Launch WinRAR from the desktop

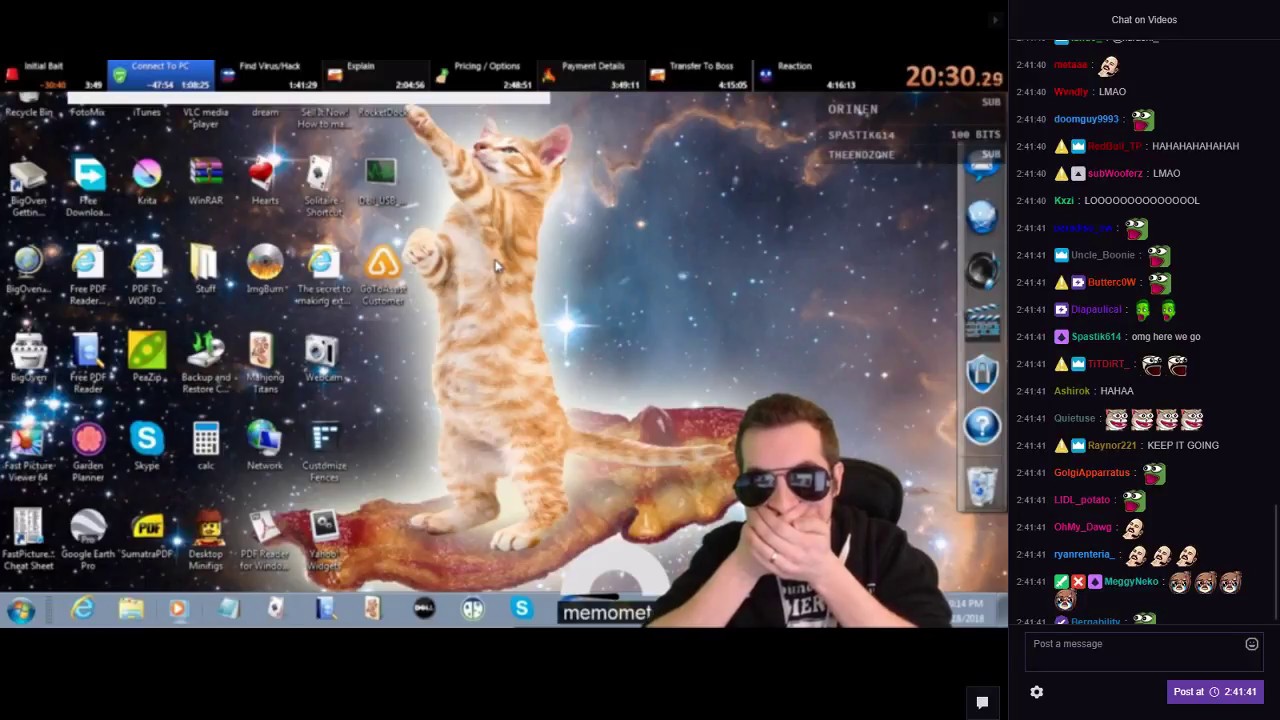coord(205,181)
